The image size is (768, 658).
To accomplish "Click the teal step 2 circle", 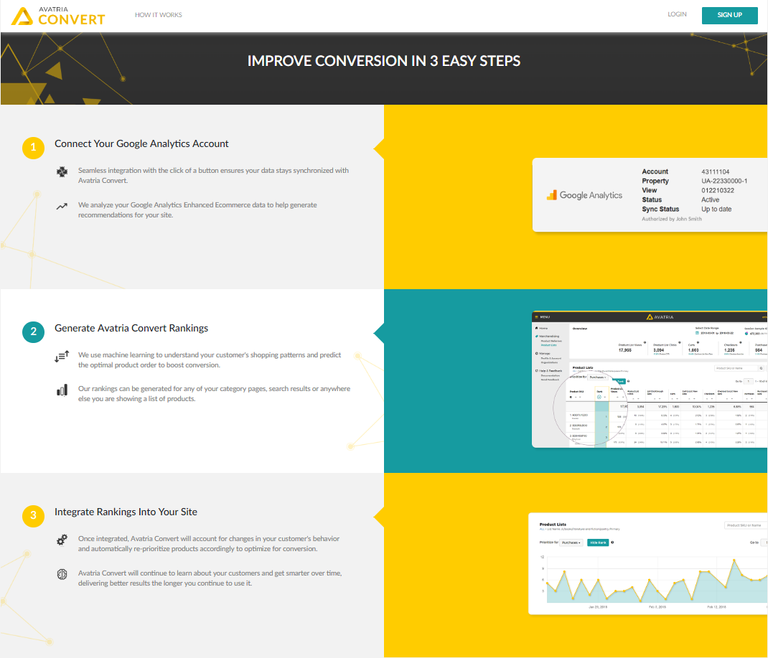I will click(33, 332).
